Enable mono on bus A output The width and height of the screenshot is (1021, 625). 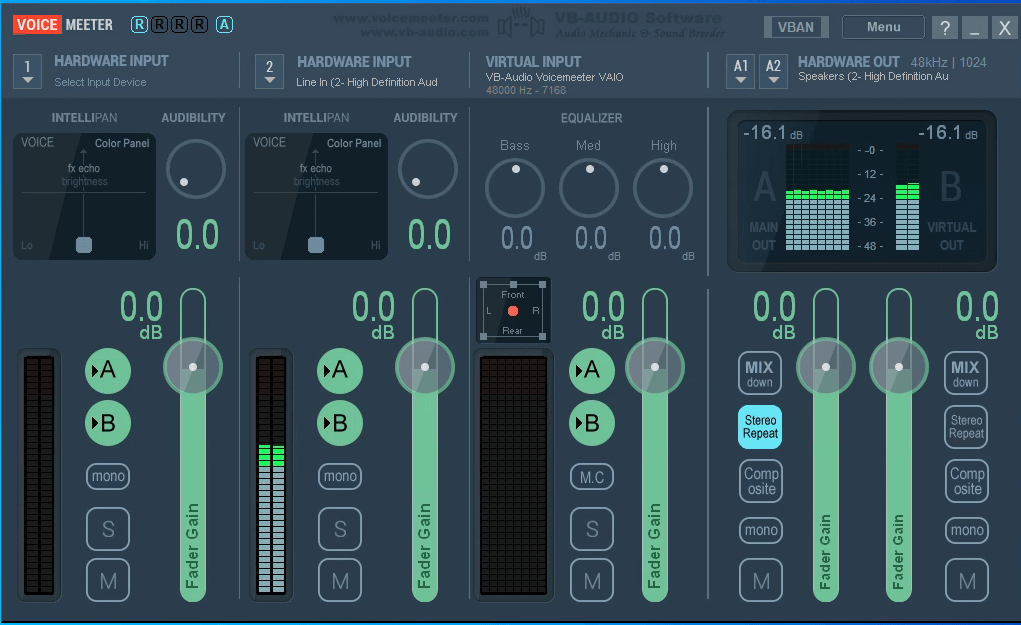coord(761,530)
